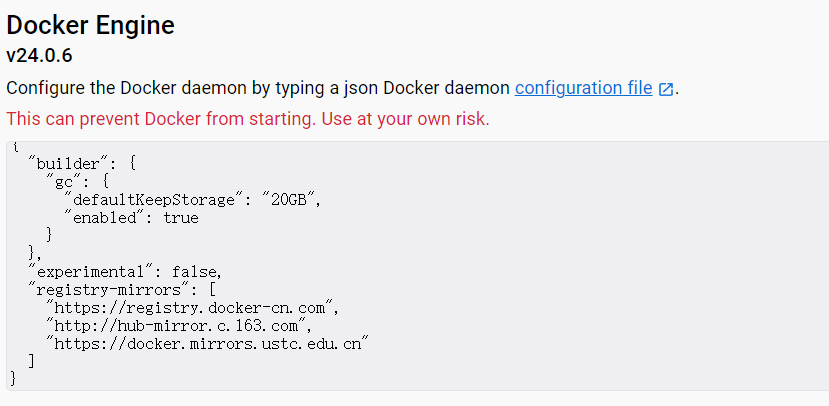Click the true value after "enabled"

click(x=181, y=217)
